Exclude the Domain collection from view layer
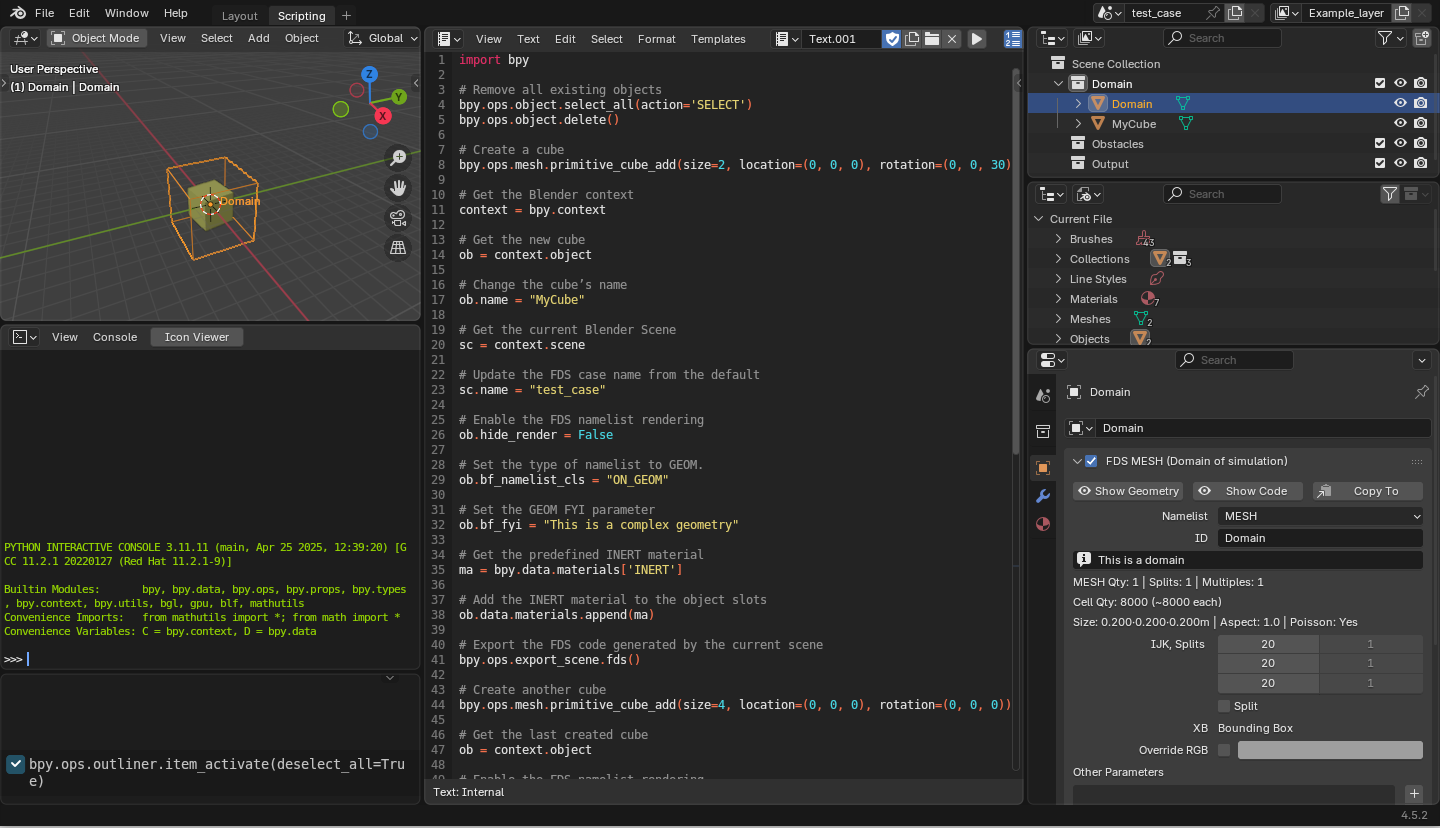This screenshot has width=1440, height=828. (x=1380, y=84)
